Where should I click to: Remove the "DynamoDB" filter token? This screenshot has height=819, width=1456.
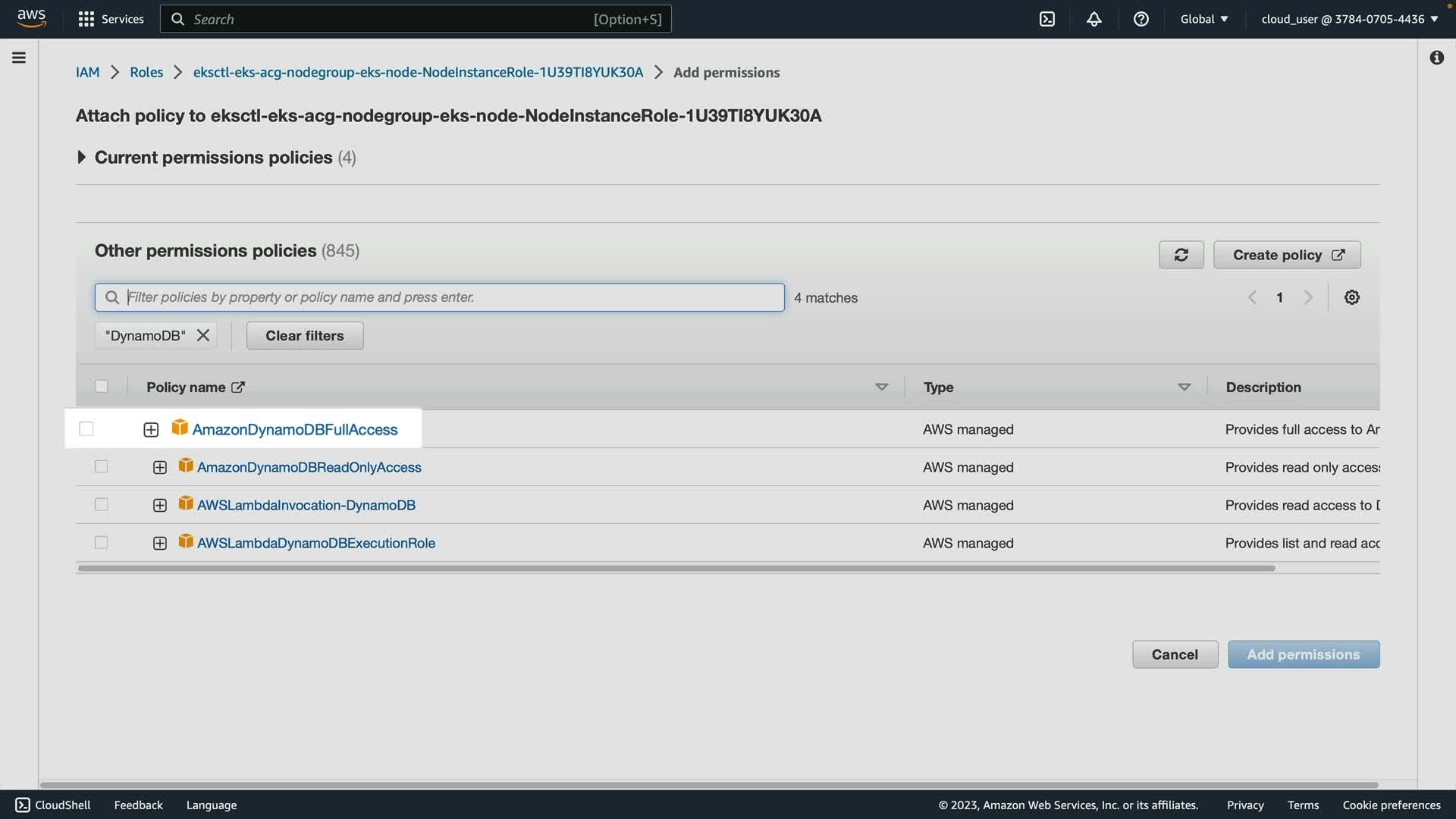click(x=202, y=335)
